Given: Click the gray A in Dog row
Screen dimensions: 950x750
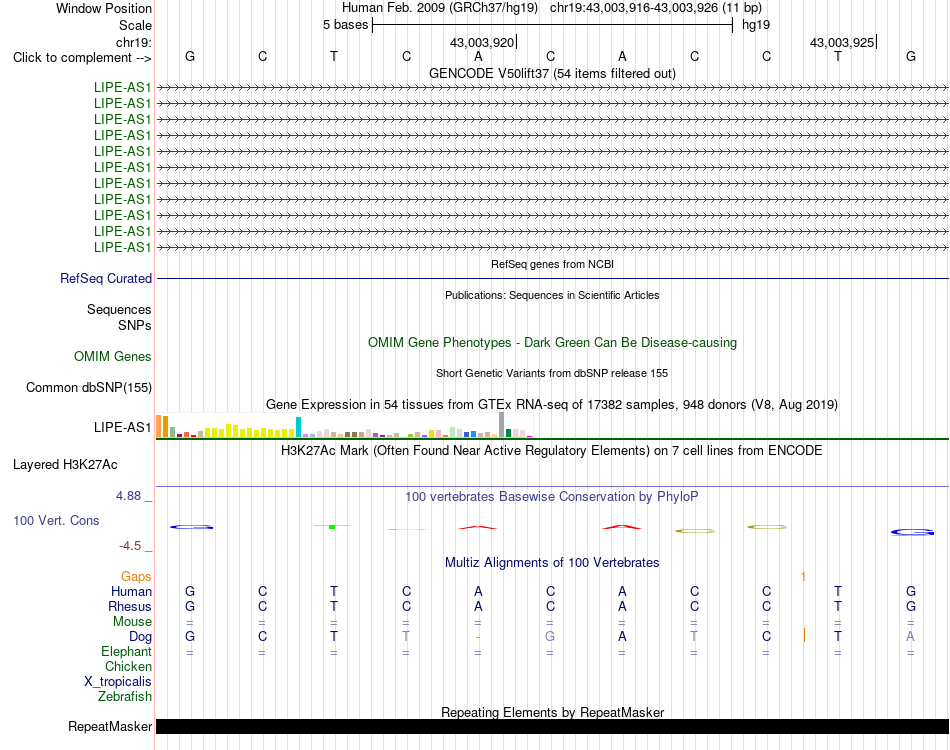Looking at the screenshot, I should point(910,637).
